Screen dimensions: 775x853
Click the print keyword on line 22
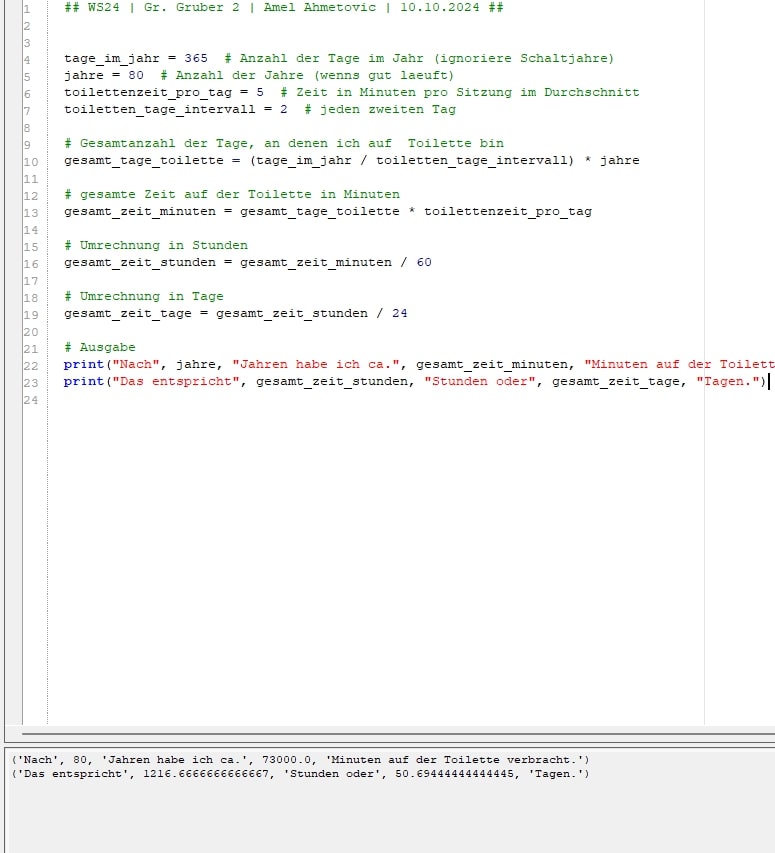point(84,364)
